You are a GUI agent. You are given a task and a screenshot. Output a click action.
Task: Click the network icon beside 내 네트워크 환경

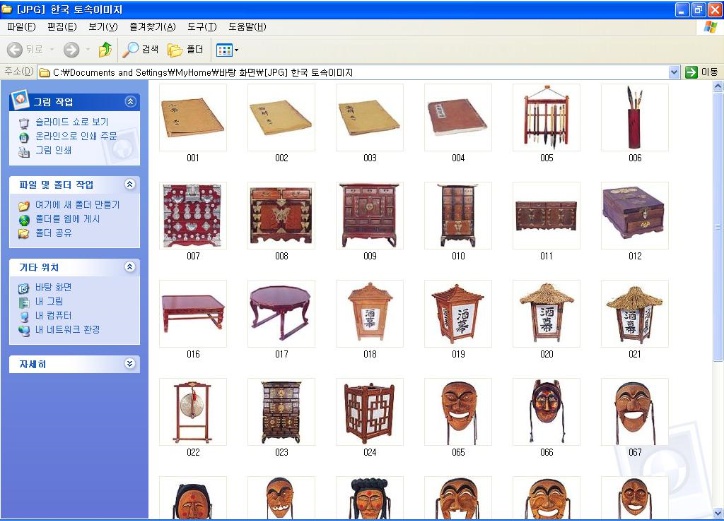[24, 331]
